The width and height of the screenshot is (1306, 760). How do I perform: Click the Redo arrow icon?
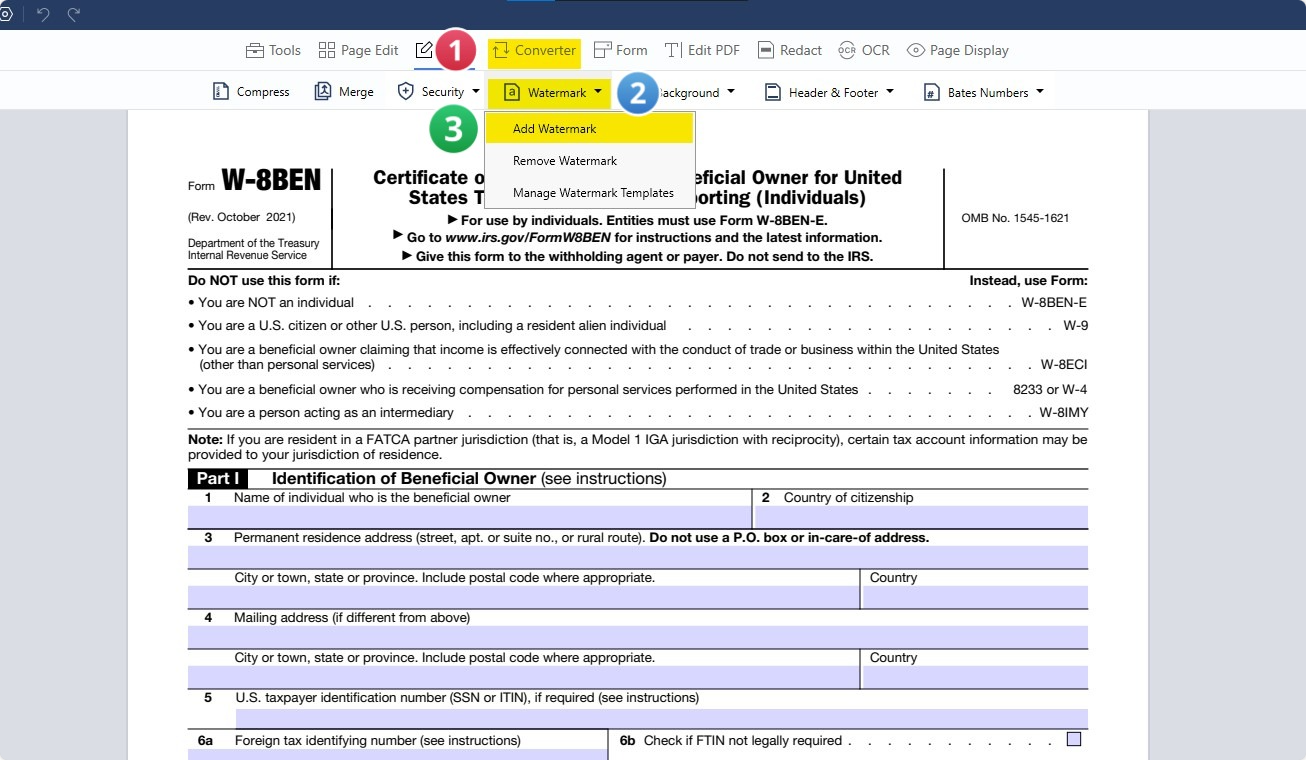(x=74, y=14)
